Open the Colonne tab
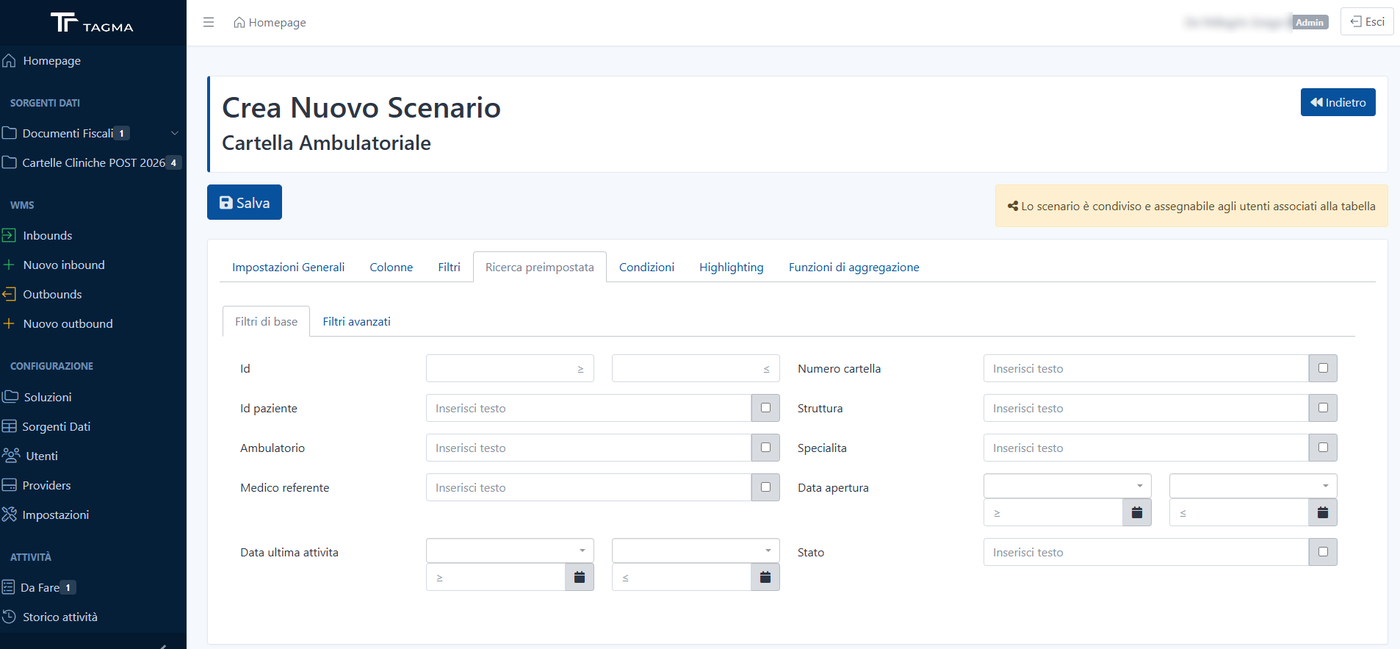Viewport: 1400px width, 649px height. [x=391, y=268]
